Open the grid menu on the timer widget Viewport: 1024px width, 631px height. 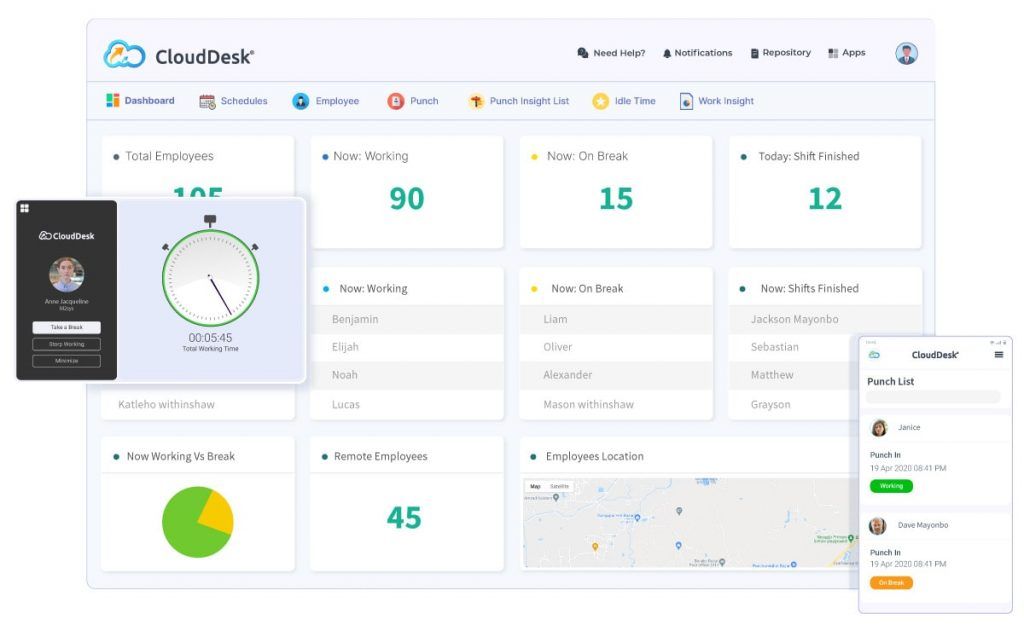coord(24,208)
